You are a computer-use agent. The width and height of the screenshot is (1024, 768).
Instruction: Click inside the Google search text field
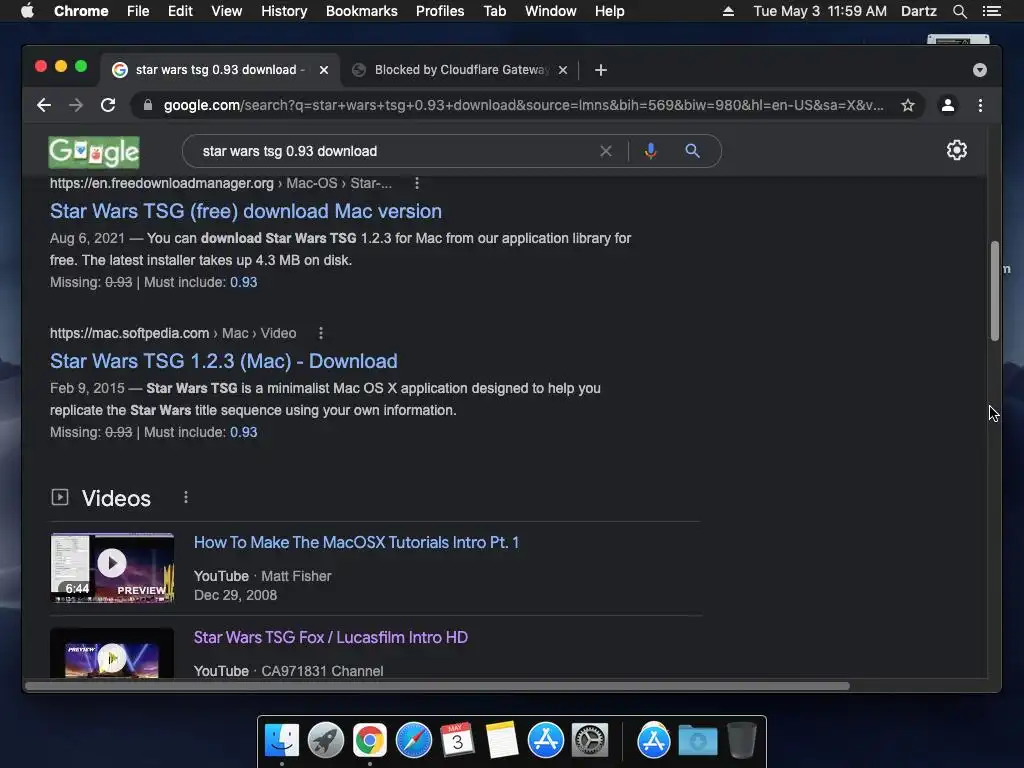[x=392, y=151]
